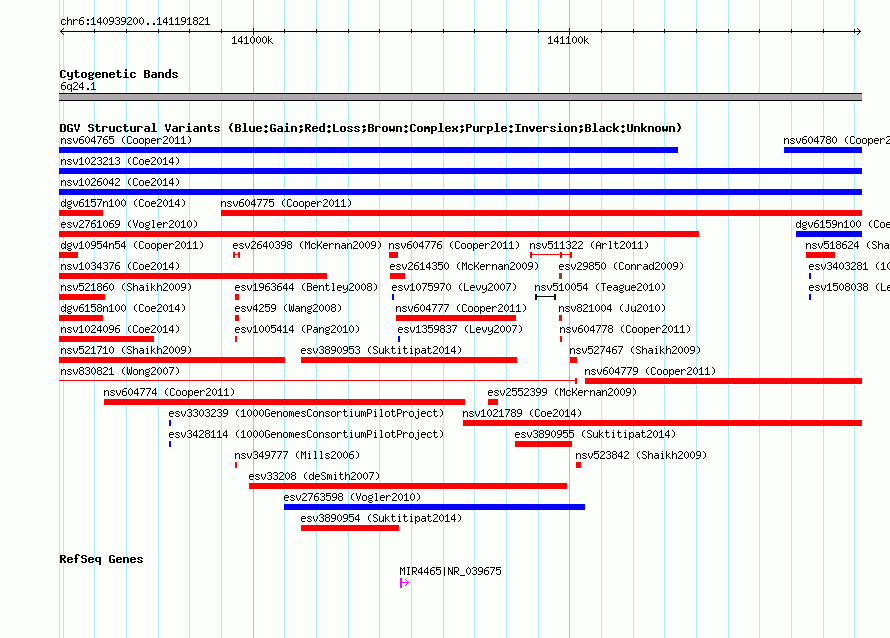Viewport: 890px width, 638px height.
Task: Select esv29850 (Conrad2009) complex variant
Action: 621,266
